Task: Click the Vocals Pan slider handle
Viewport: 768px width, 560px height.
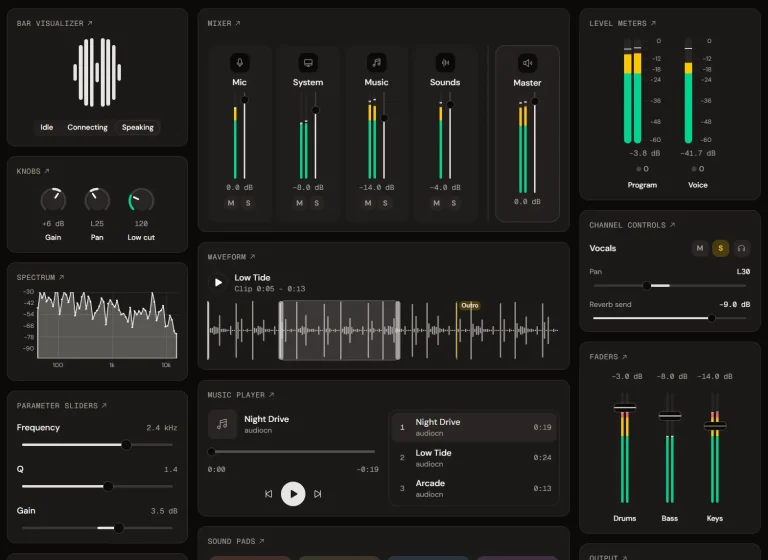Action: (x=647, y=286)
